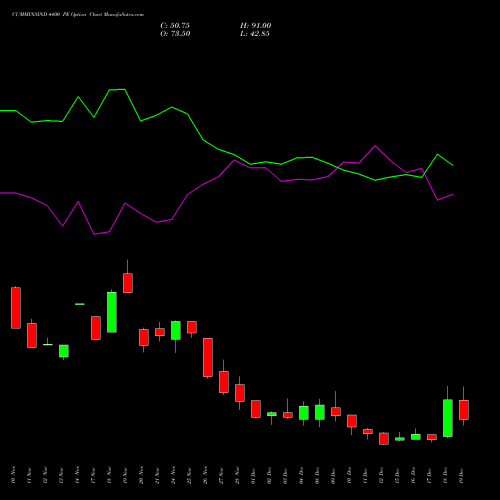The image size is (500, 500).
Task: Click the open value O: 73.50
Action: click(175, 34)
